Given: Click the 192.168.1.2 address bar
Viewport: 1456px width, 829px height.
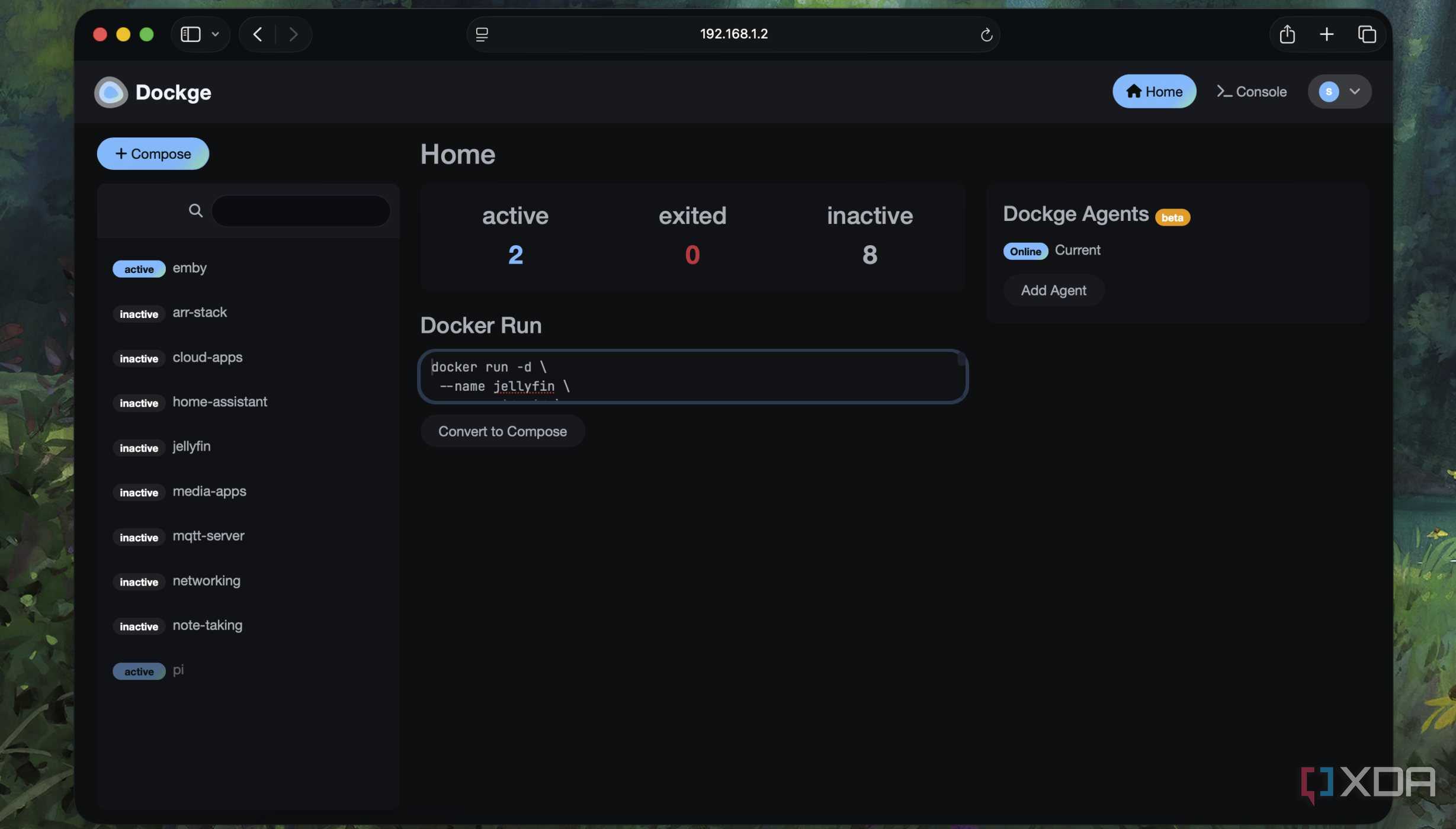Looking at the screenshot, I should coord(733,34).
